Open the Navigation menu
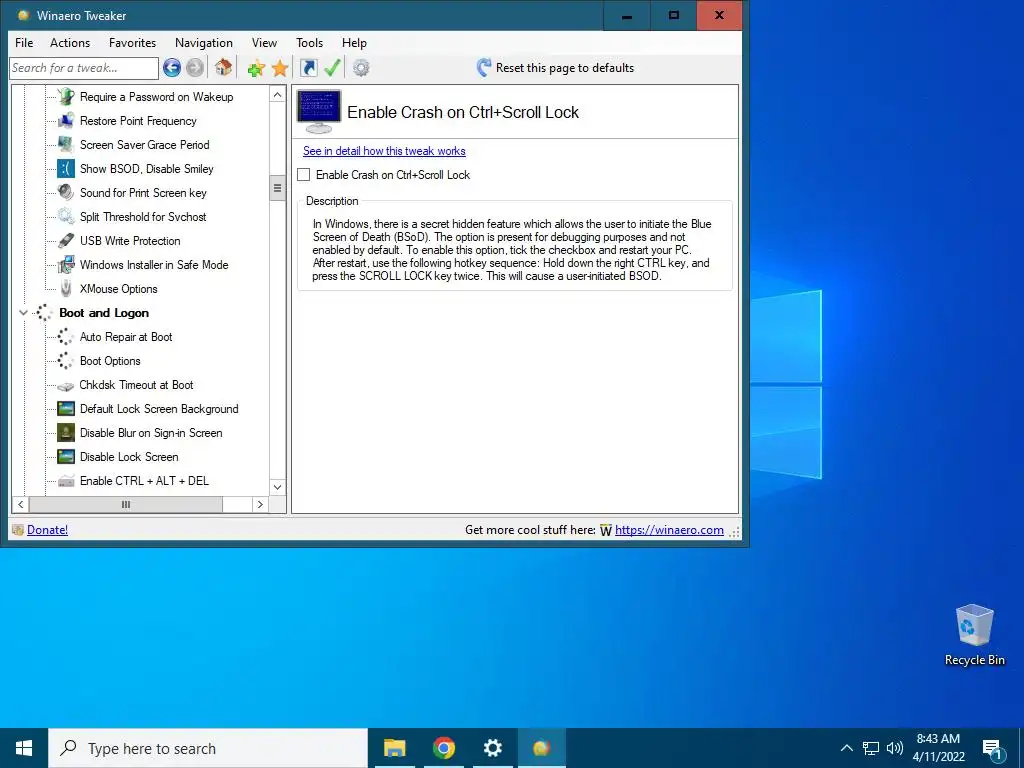Image resolution: width=1024 pixels, height=768 pixels. click(204, 42)
